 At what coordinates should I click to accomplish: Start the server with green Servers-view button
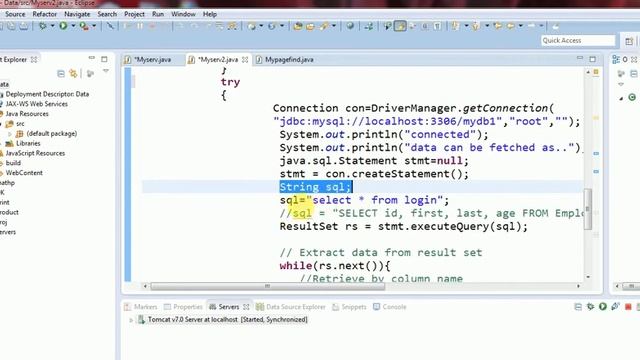(602, 306)
